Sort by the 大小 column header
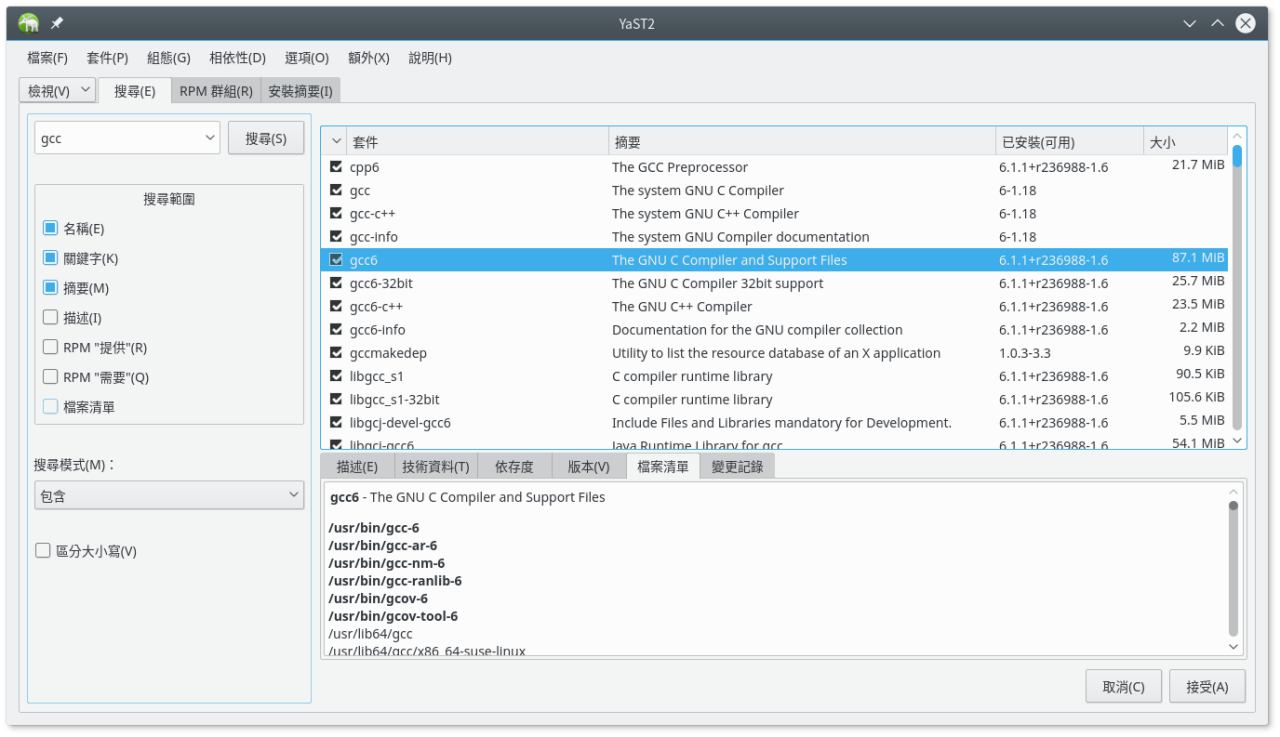This screenshot has width=1280, height=737. pyautogui.click(x=1184, y=143)
